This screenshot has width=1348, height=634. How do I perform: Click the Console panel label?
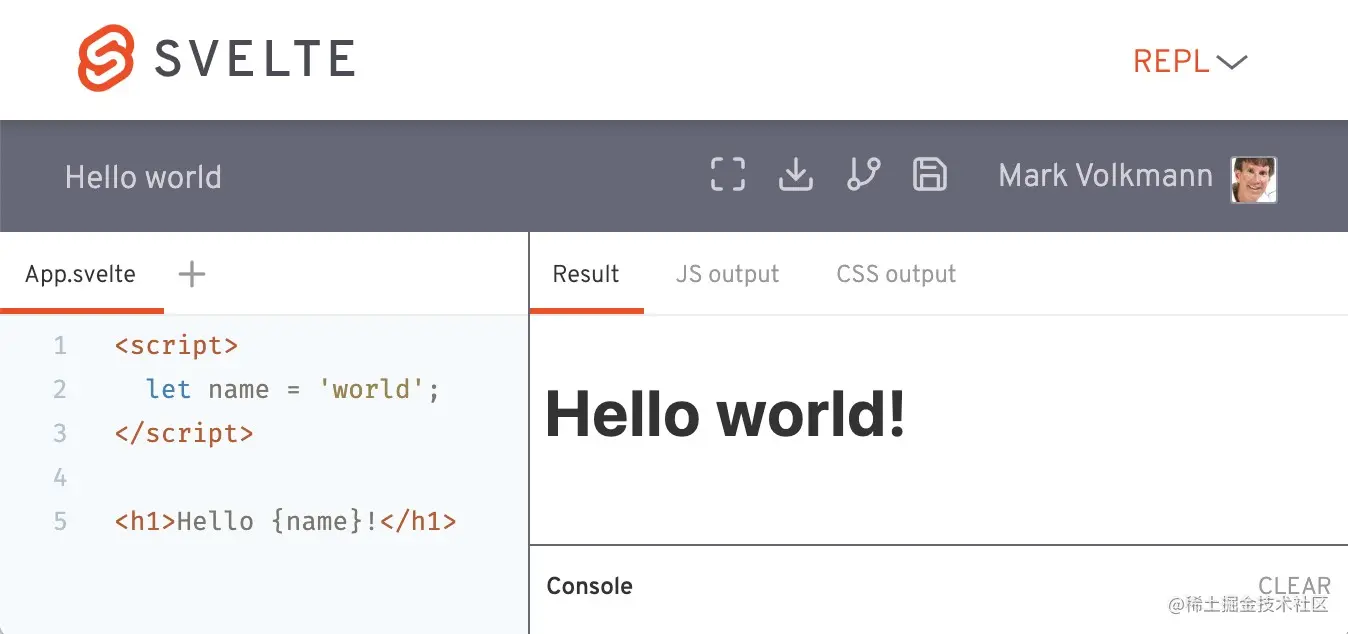pyautogui.click(x=589, y=586)
